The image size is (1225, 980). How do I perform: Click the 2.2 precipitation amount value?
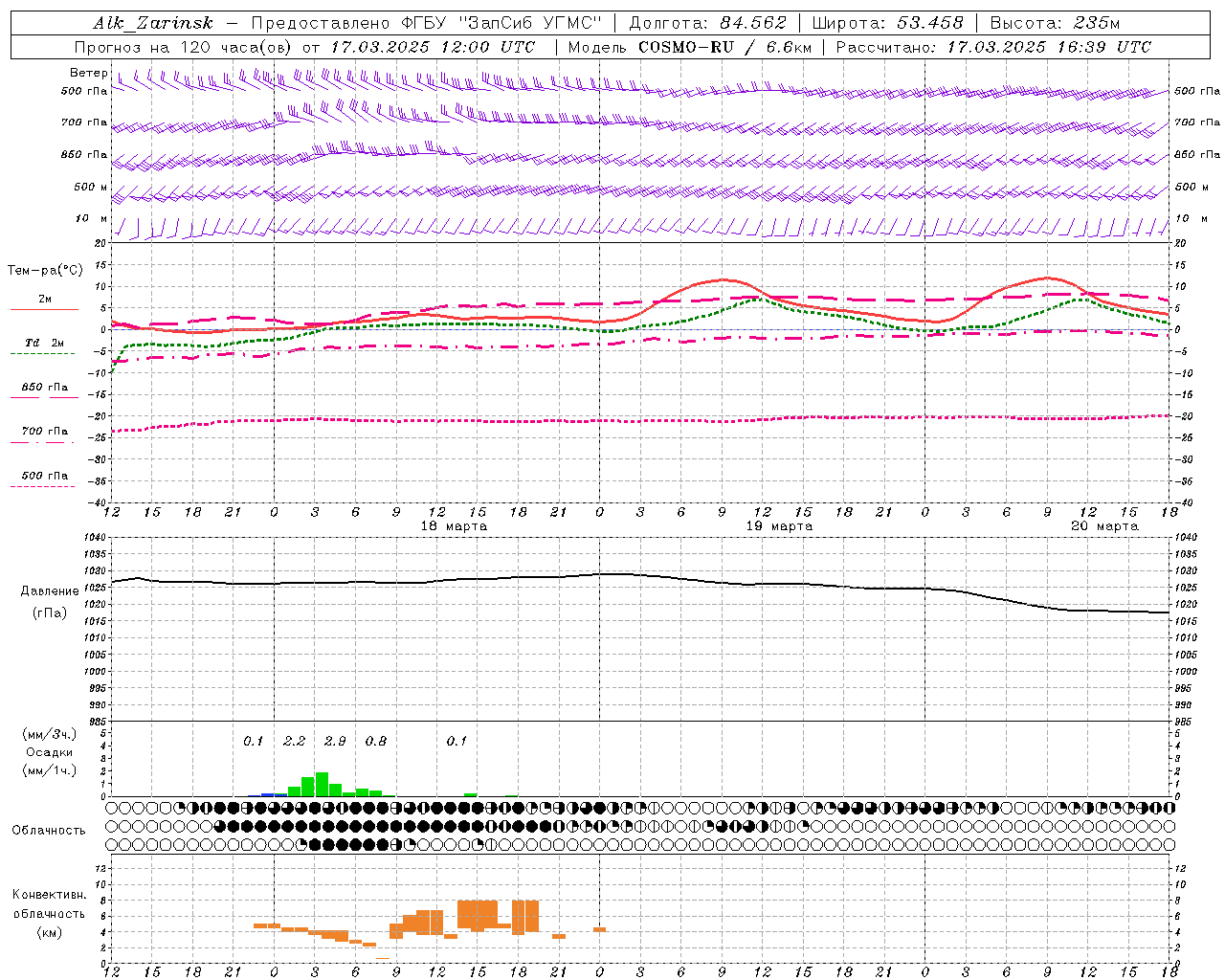coord(294,742)
